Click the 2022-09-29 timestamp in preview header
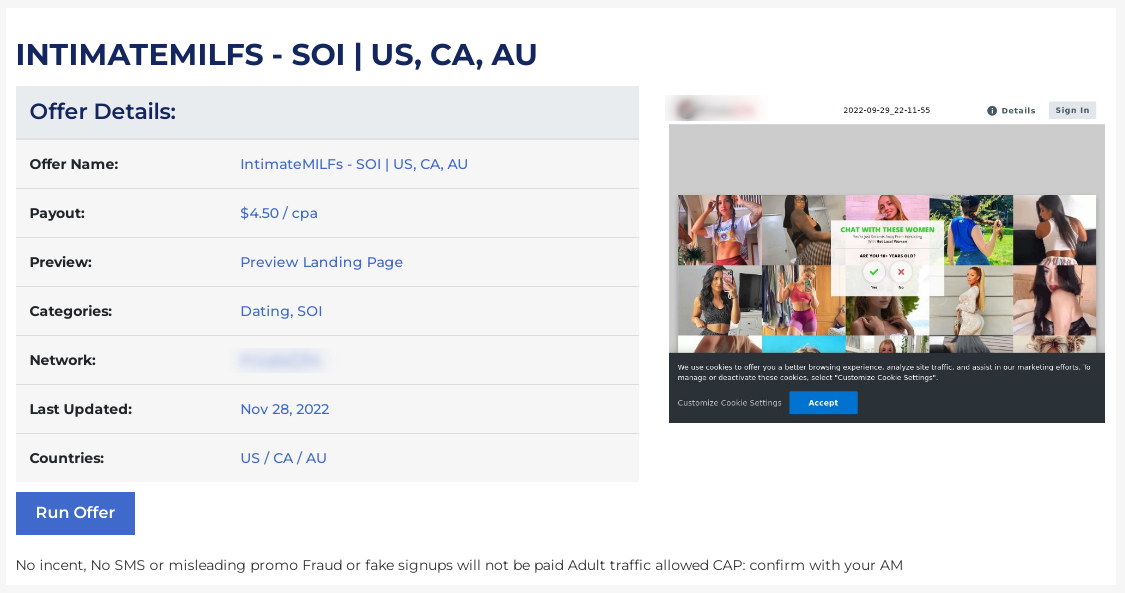1125x593 pixels. [x=886, y=111]
